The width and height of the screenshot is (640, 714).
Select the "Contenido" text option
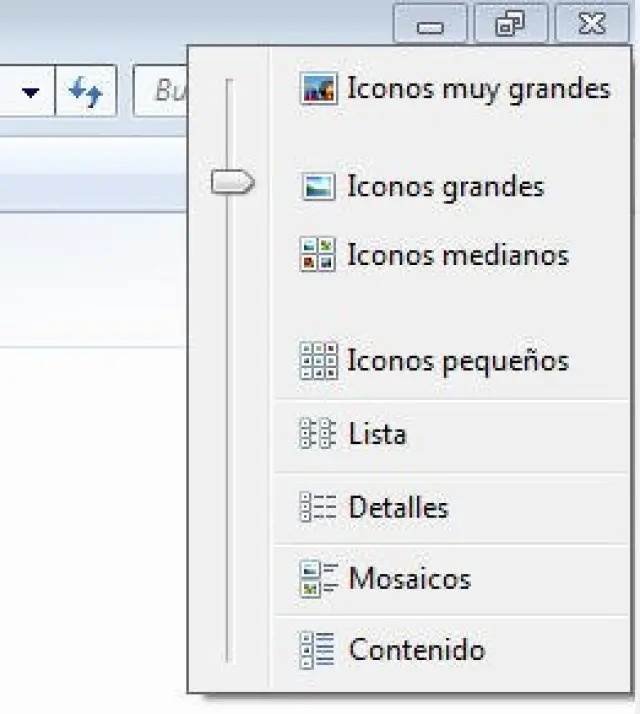click(416, 650)
